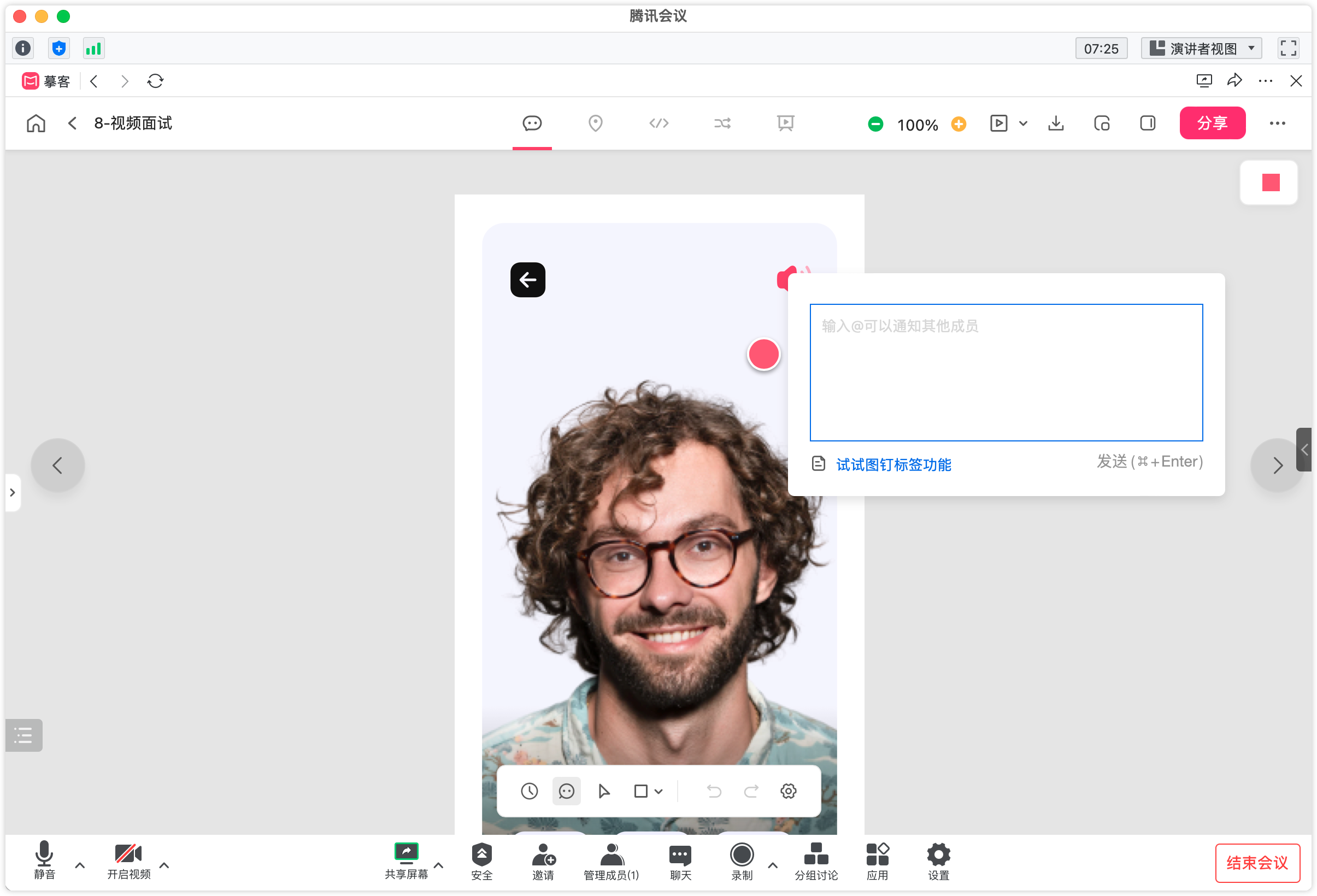Expand the shape tool dropdown arrow
The image size is (1317, 896).
coord(658,792)
